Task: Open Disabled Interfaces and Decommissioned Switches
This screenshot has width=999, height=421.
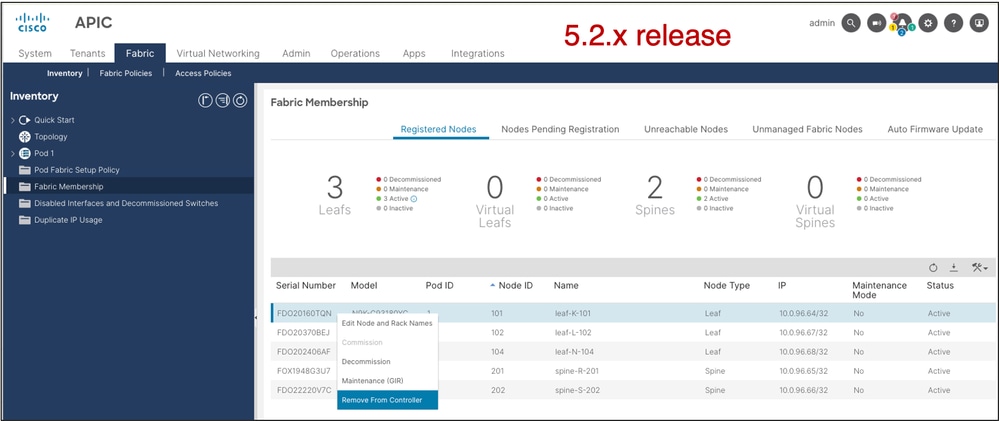Action: tap(126, 203)
